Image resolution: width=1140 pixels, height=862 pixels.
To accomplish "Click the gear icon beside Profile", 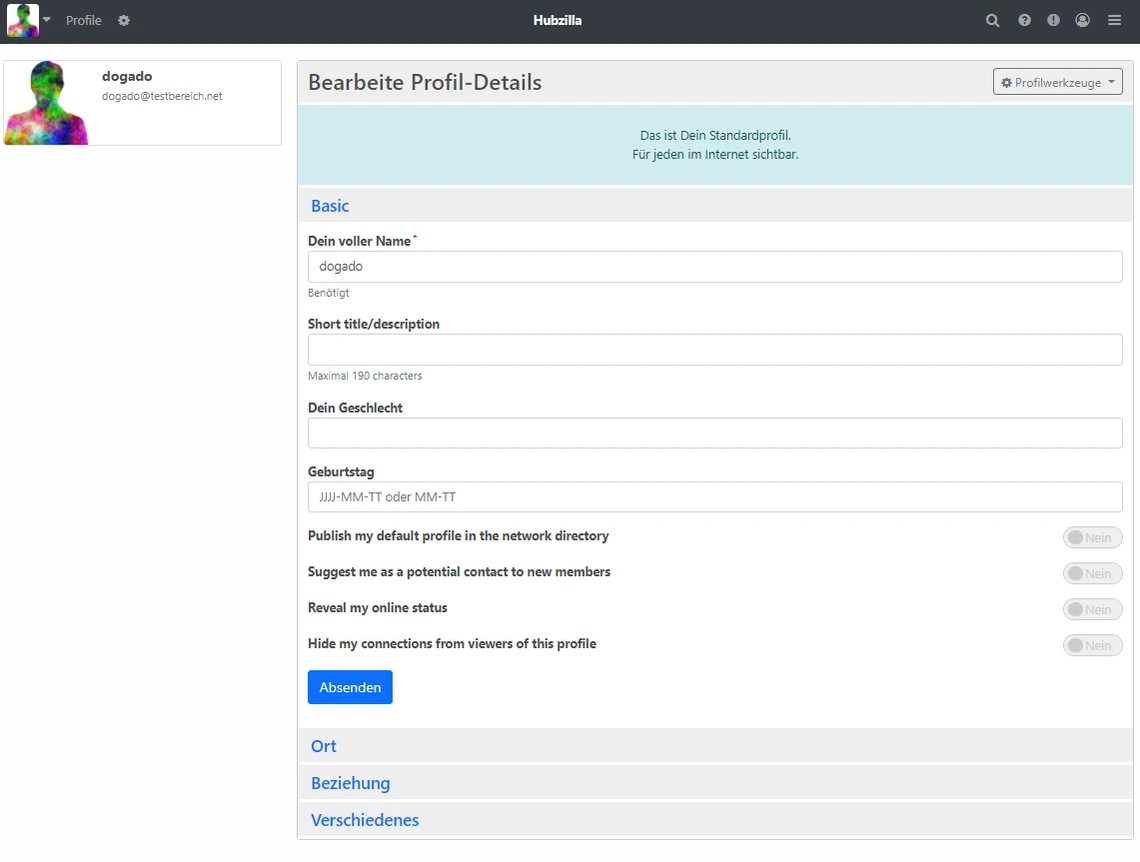I will click(x=124, y=20).
